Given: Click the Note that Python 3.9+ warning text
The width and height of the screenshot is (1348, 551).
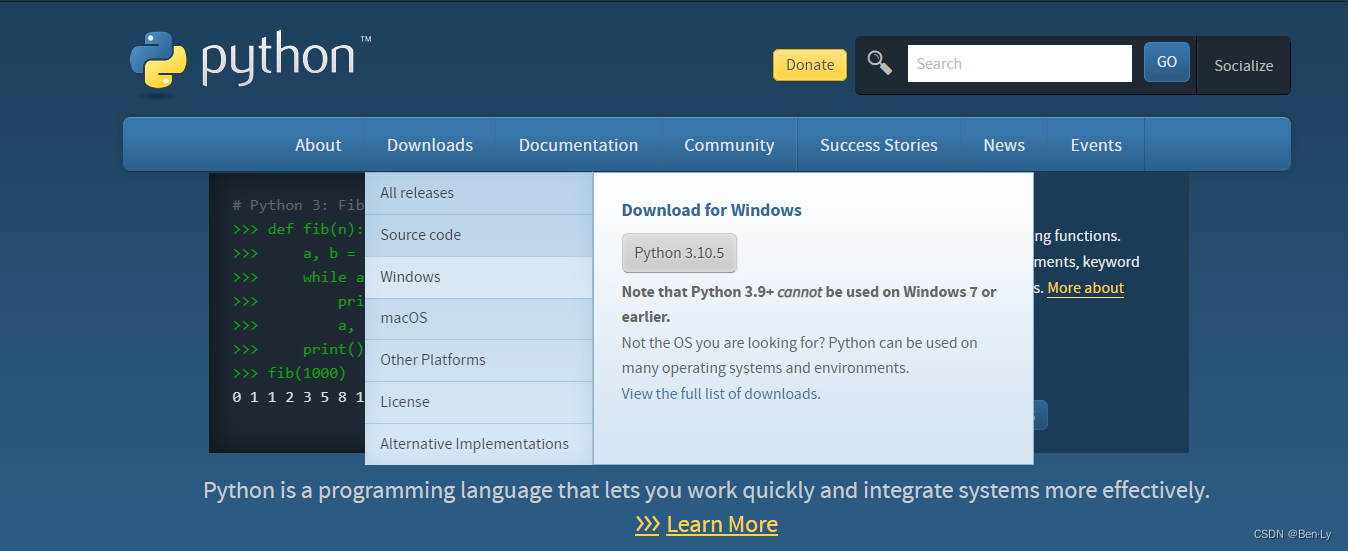Looking at the screenshot, I should pos(809,304).
